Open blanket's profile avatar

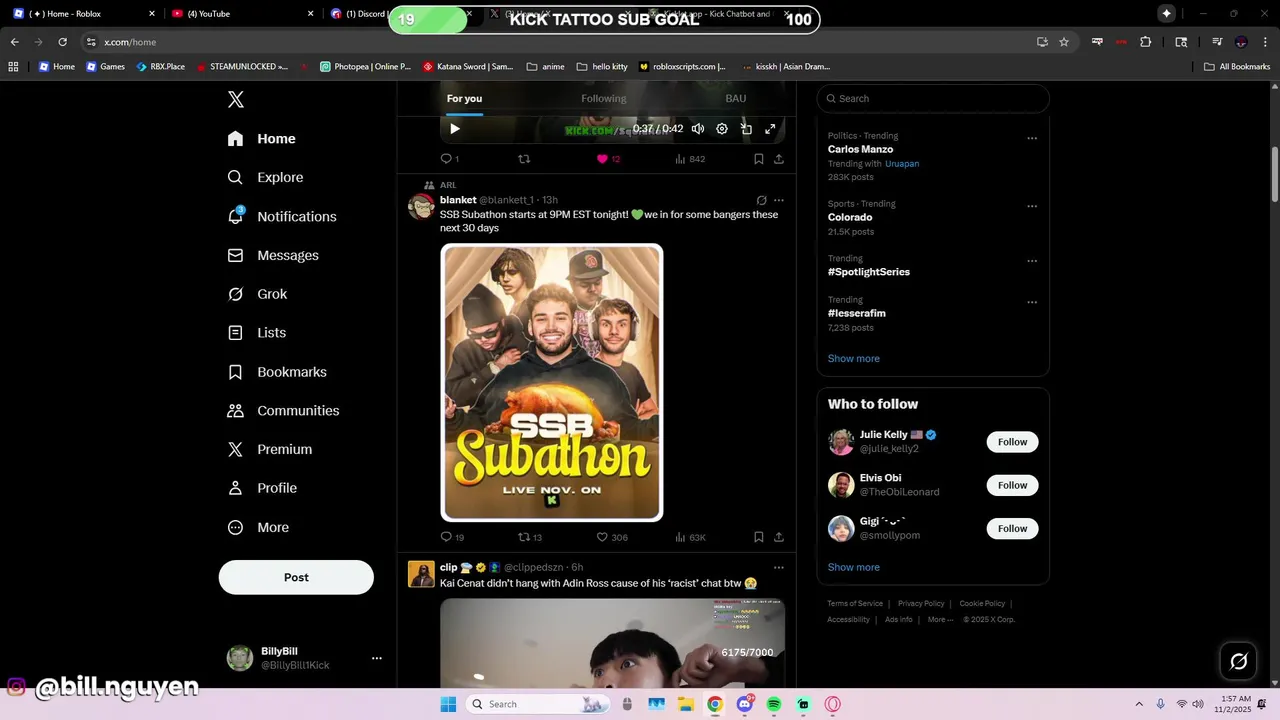click(x=421, y=206)
